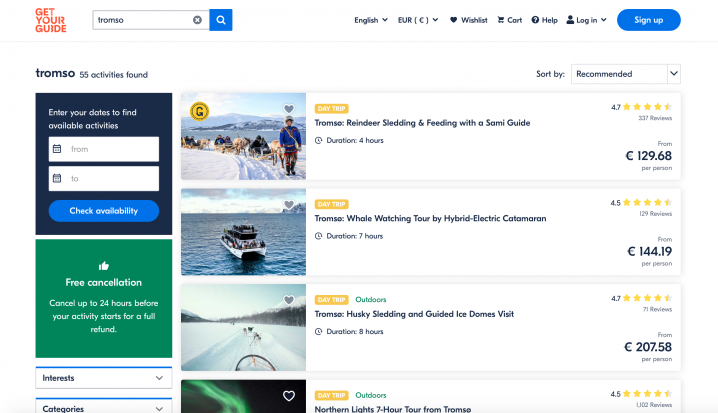Expand the Log in menu
Image resolution: width=718 pixels, height=413 pixels.
coord(587,20)
